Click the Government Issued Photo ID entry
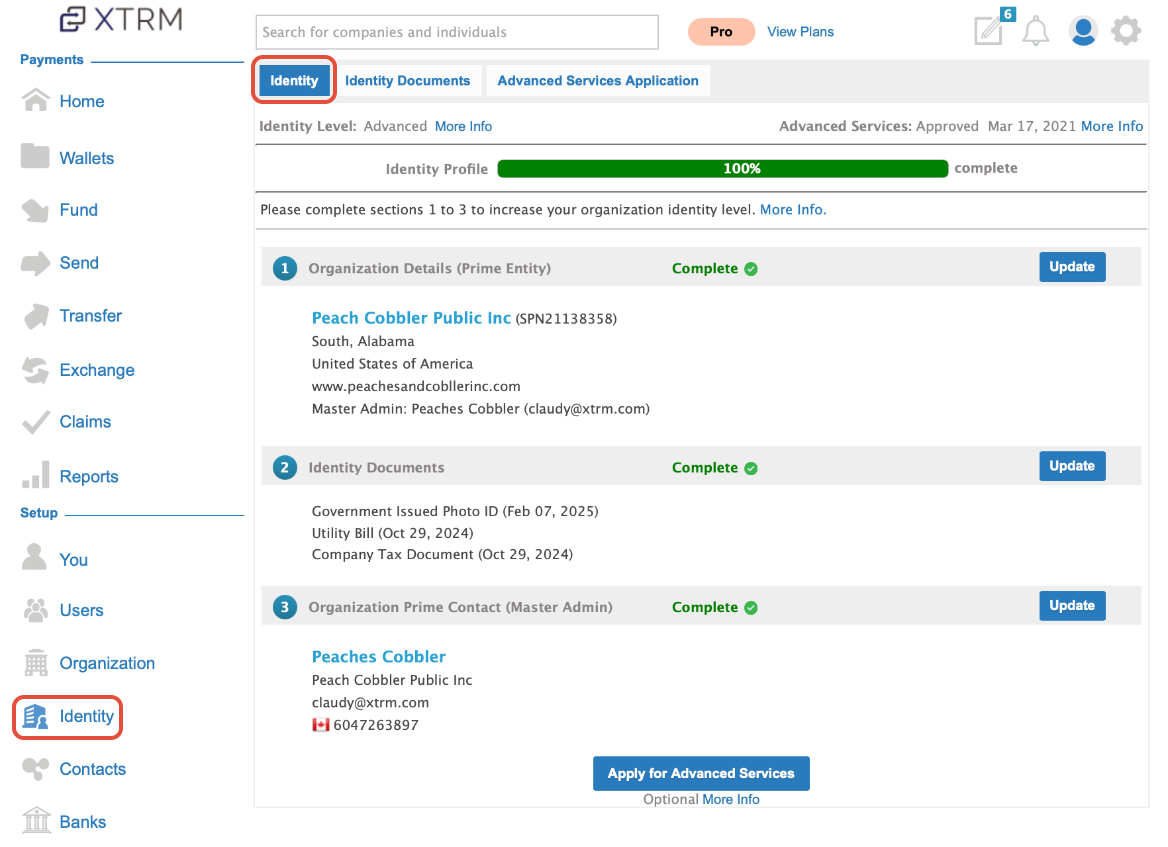This screenshot has width=1168, height=847. pos(455,511)
